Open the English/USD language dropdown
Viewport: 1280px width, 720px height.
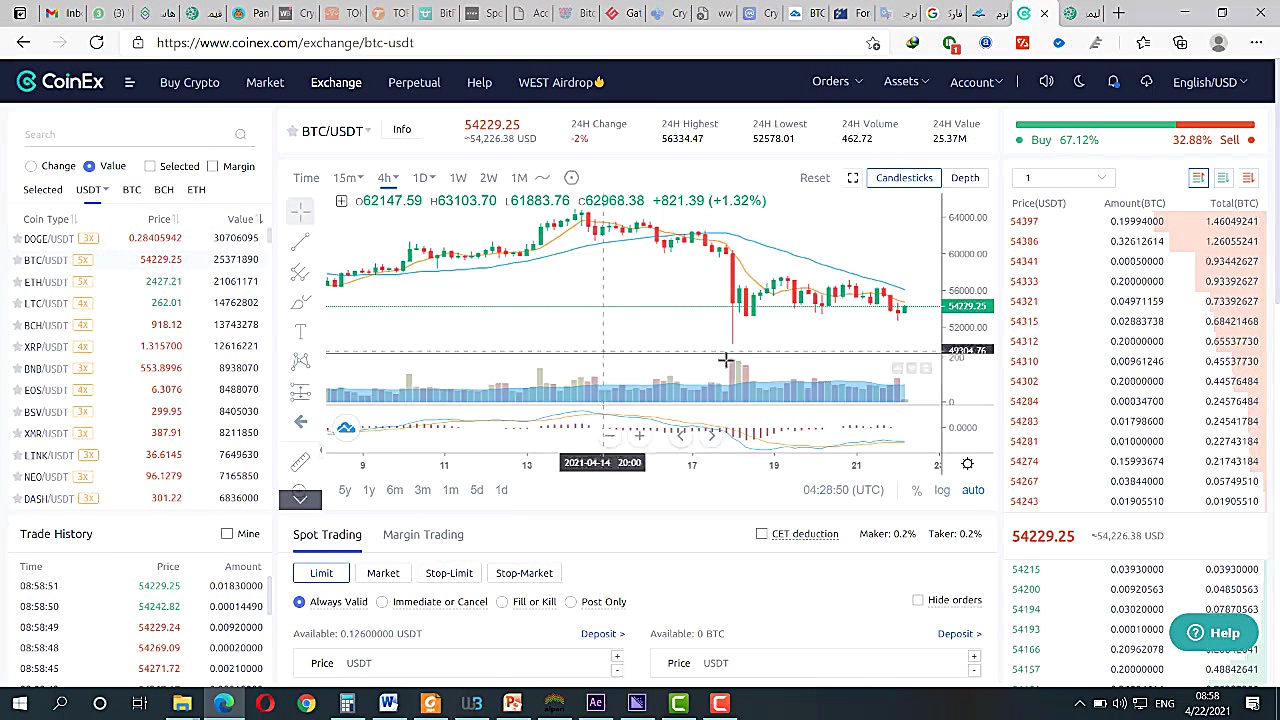(1210, 82)
